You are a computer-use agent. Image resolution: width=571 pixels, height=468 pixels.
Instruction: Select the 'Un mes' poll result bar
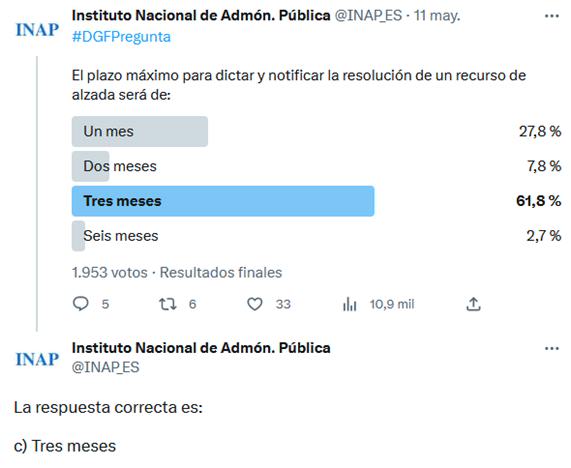(x=140, y=131)
